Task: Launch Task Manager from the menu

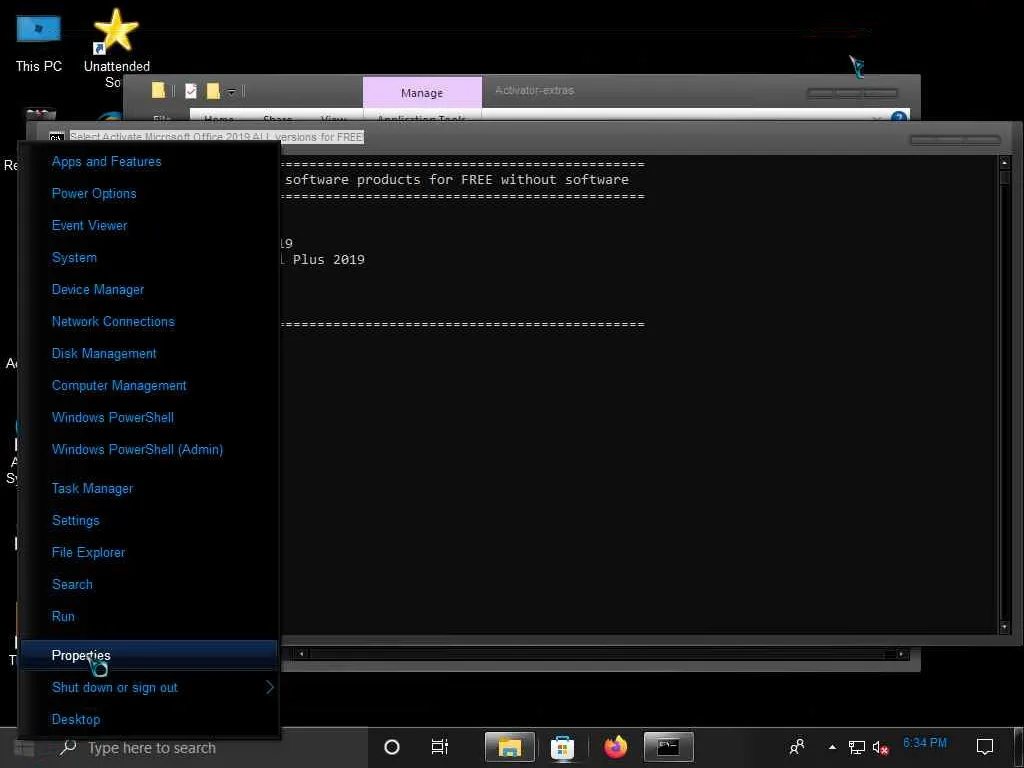Action: click(92, 488)
